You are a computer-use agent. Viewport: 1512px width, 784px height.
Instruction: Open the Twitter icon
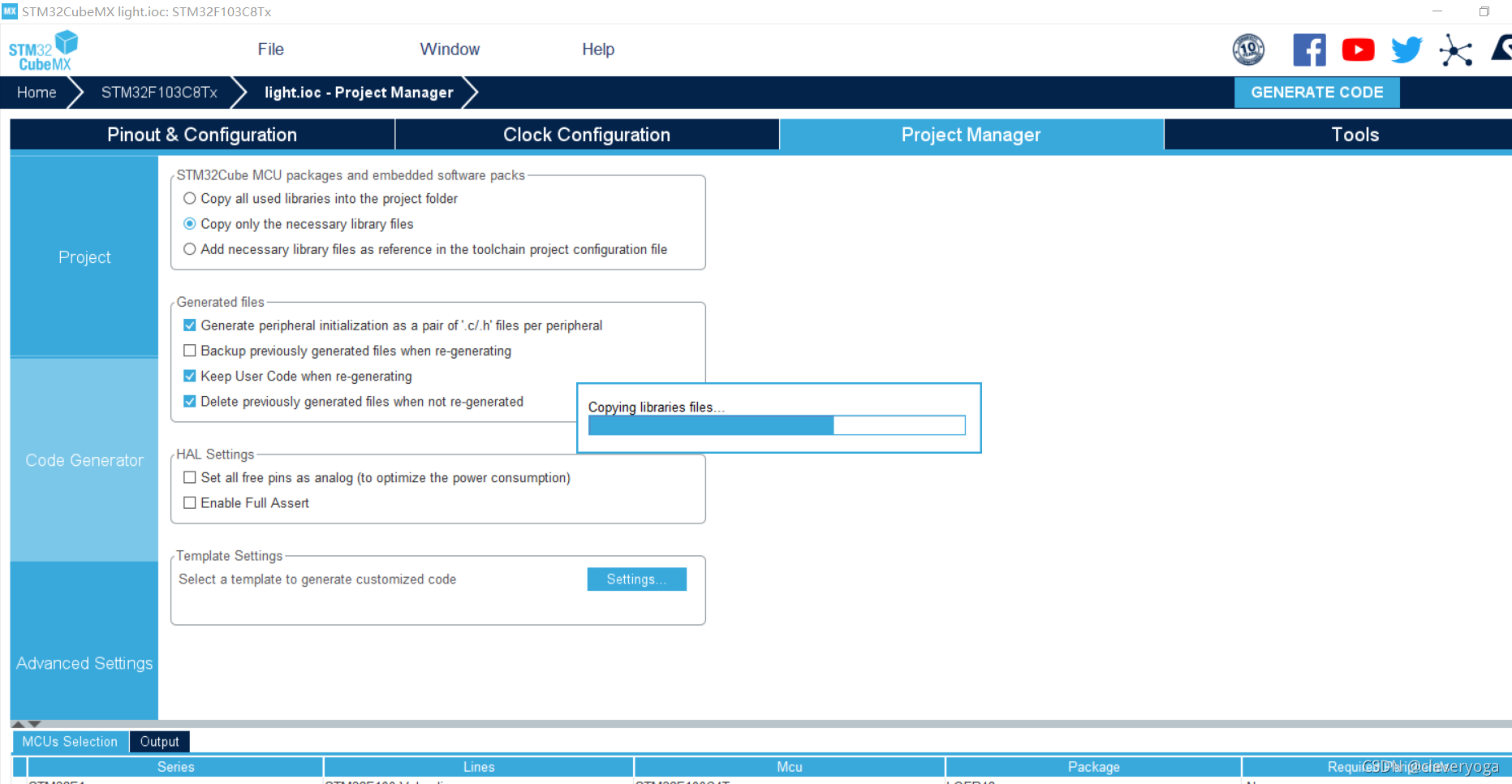(1406, 50)
